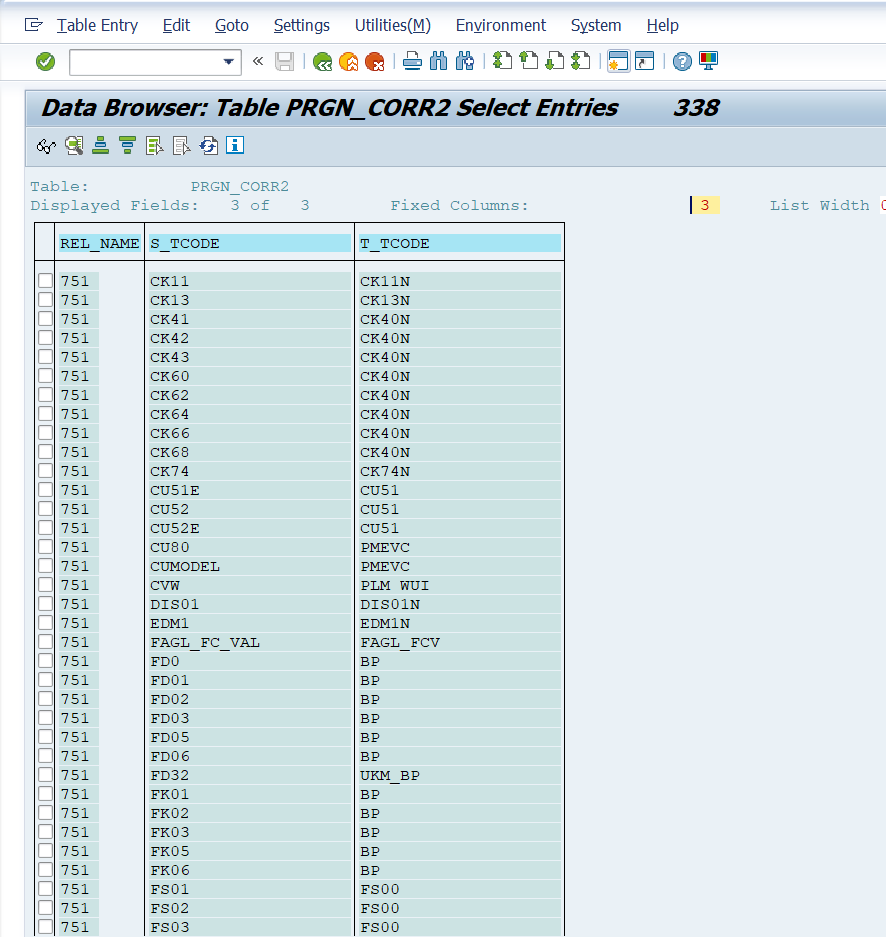Click the Sort Ascending icon
The height and width of the screenshot is (937, 886).
coord(100,145)
